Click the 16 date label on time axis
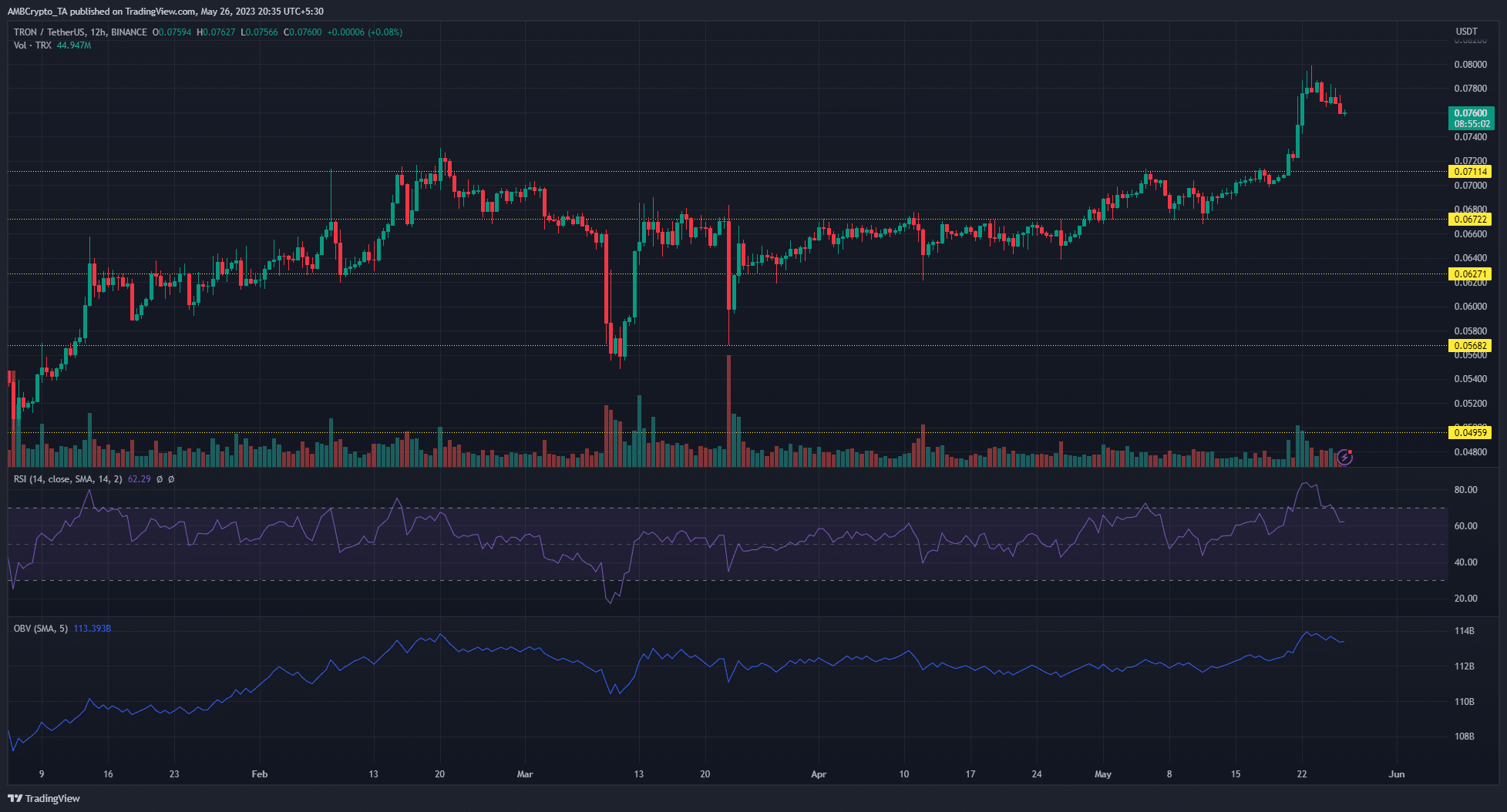Screen dimensions: 1507x812 click(108, 774)
